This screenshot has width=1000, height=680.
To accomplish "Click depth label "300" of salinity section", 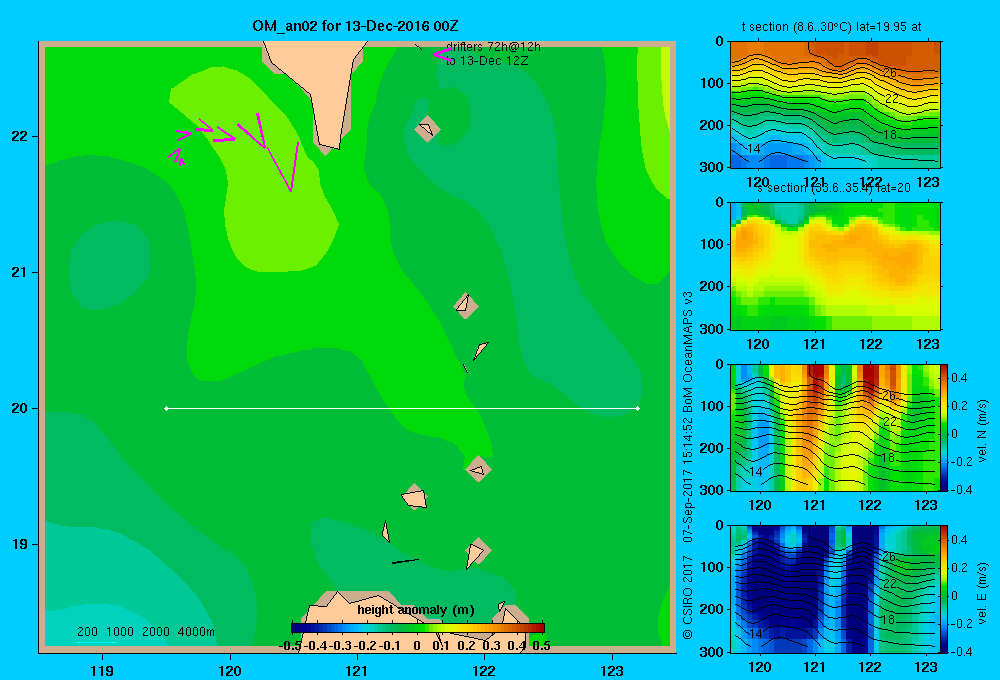I will (711, 329).
